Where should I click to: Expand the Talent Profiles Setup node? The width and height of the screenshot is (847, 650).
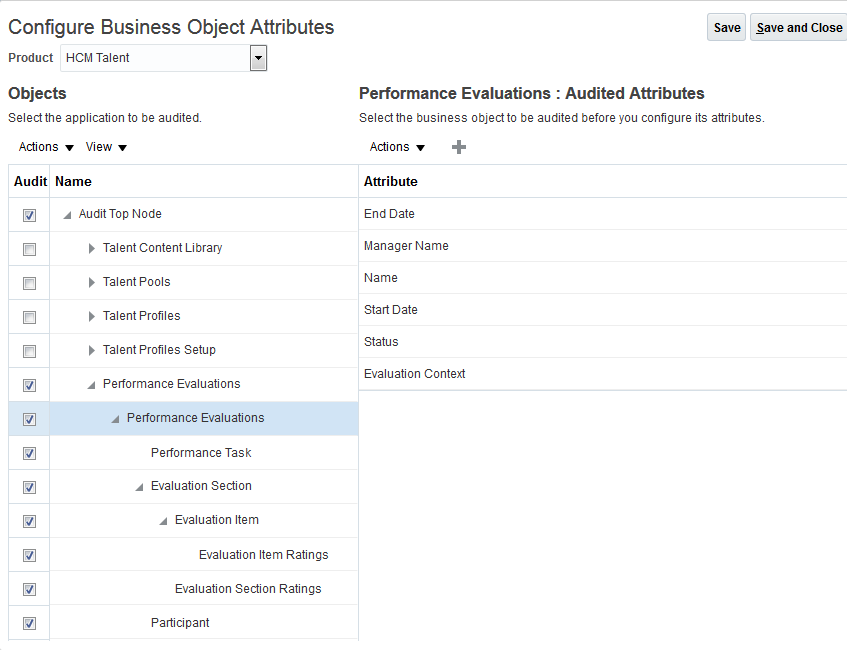pos(92,350)
